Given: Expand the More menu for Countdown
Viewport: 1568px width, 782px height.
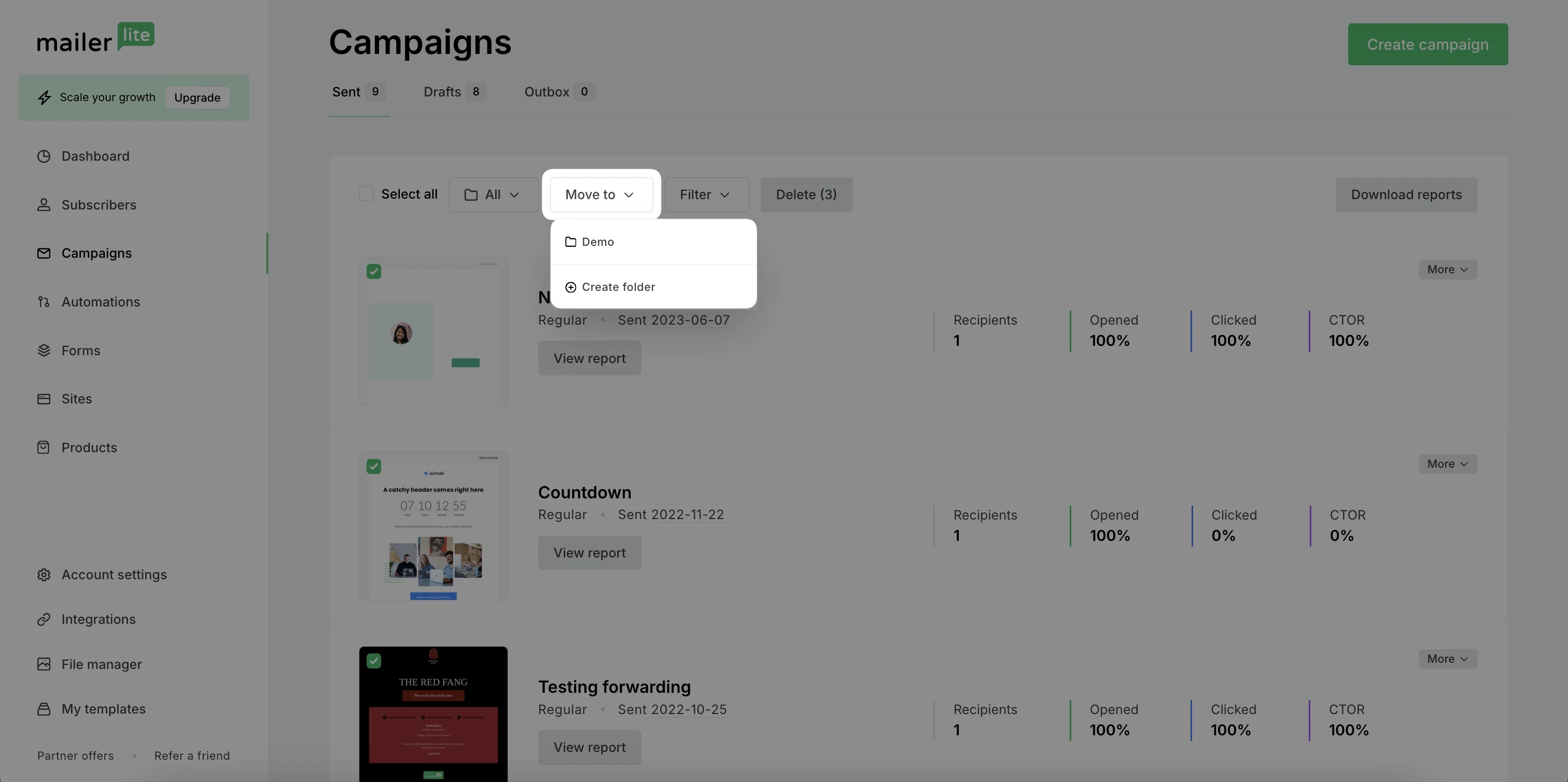Looking at the screenshot, I should 1448,464.
